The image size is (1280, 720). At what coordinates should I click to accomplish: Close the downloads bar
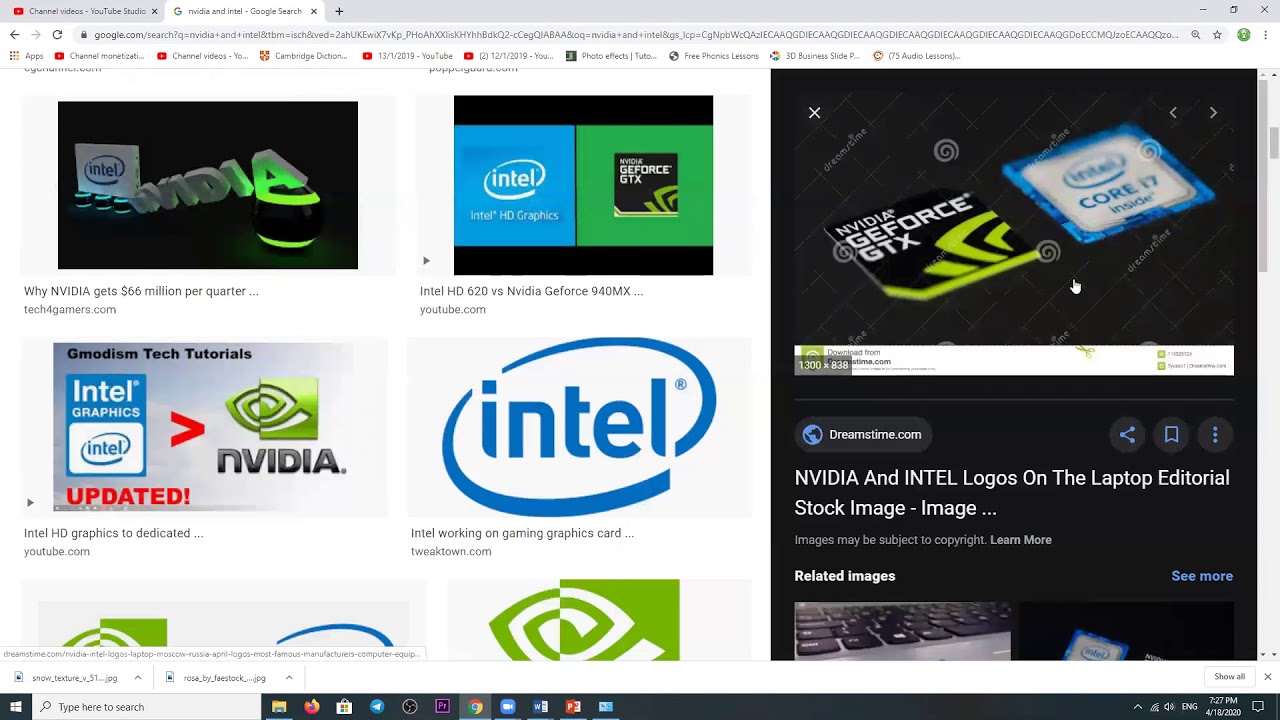(x=1267, y=677)
